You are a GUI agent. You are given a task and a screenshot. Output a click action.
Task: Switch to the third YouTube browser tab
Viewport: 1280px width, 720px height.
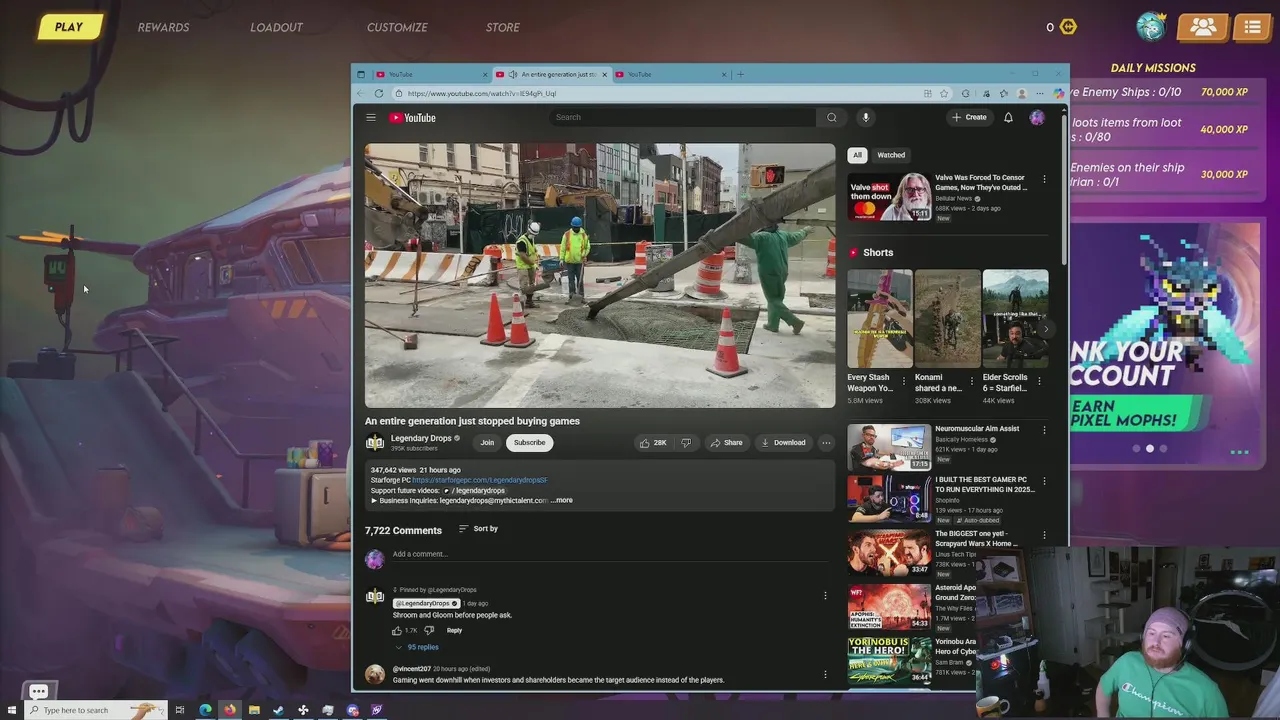(668, 74)
